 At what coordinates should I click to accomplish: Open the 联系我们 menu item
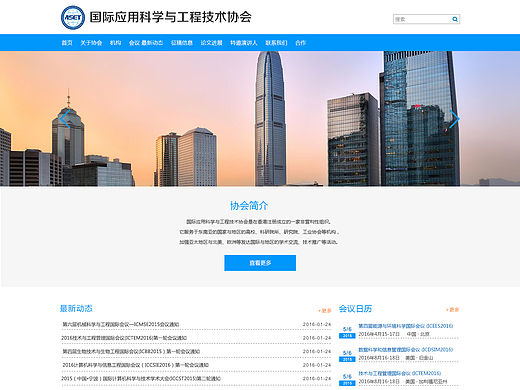tap(276, 43)
